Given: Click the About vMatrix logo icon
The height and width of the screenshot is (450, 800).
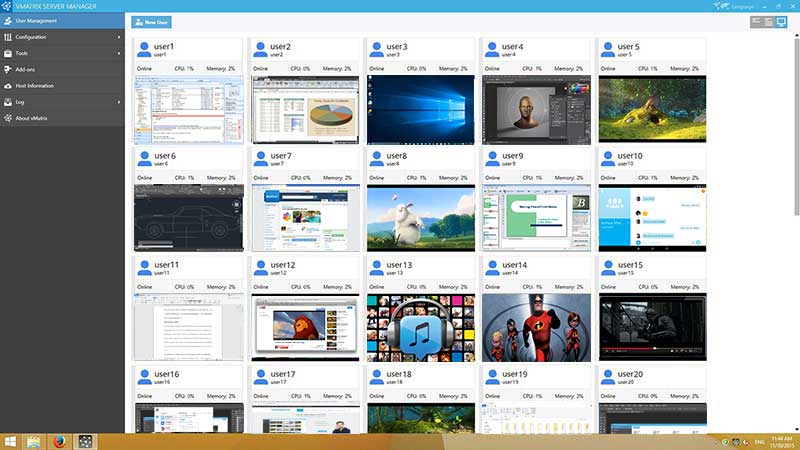Looking at the screenshot, I should [x=8, y=118].
